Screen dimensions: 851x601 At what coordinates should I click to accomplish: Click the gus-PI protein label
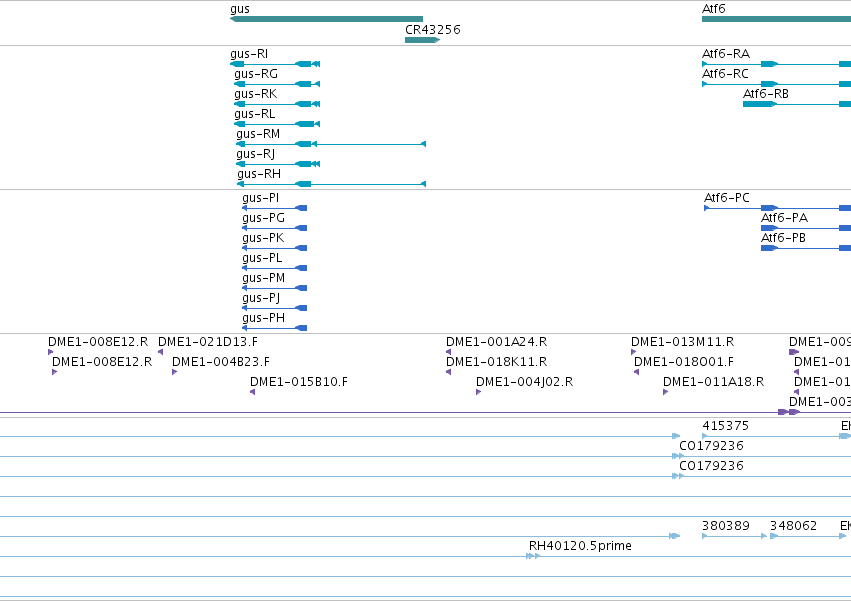[x=261, y=198]
